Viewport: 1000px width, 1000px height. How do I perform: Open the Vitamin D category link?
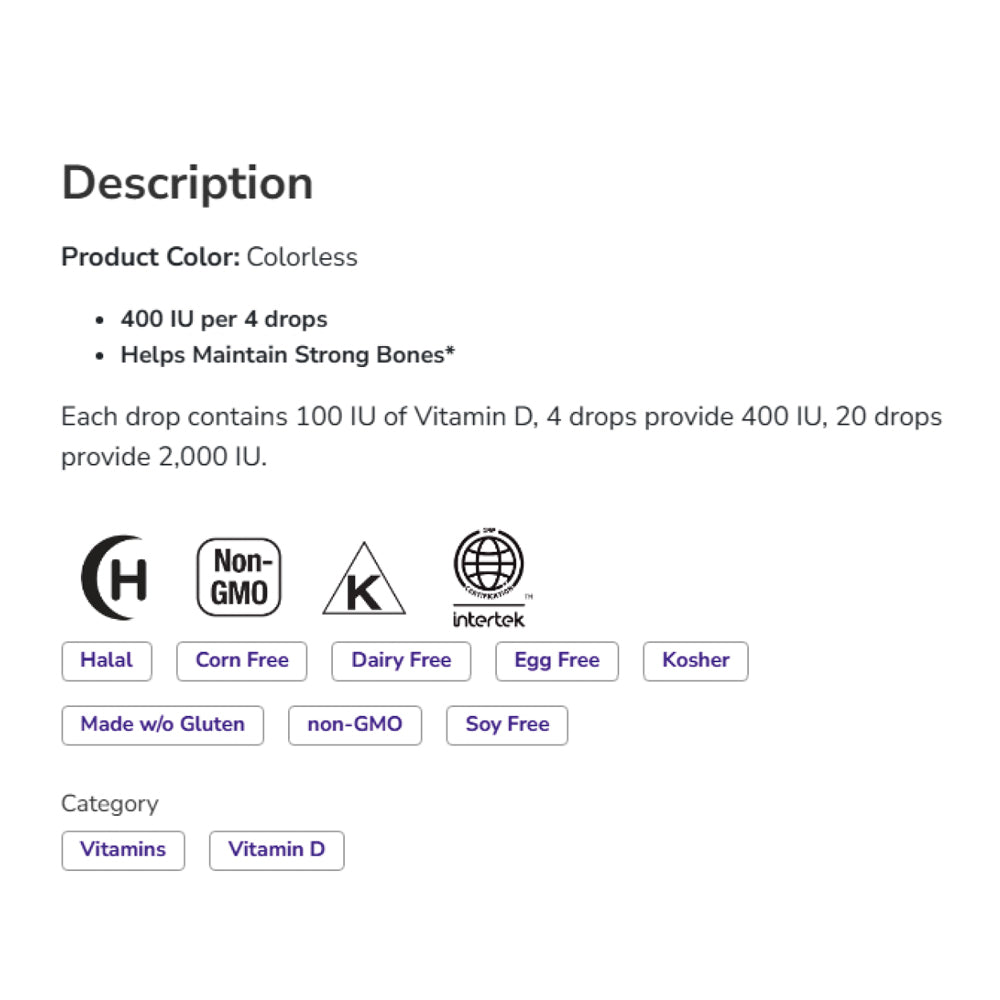click(276, 850)
